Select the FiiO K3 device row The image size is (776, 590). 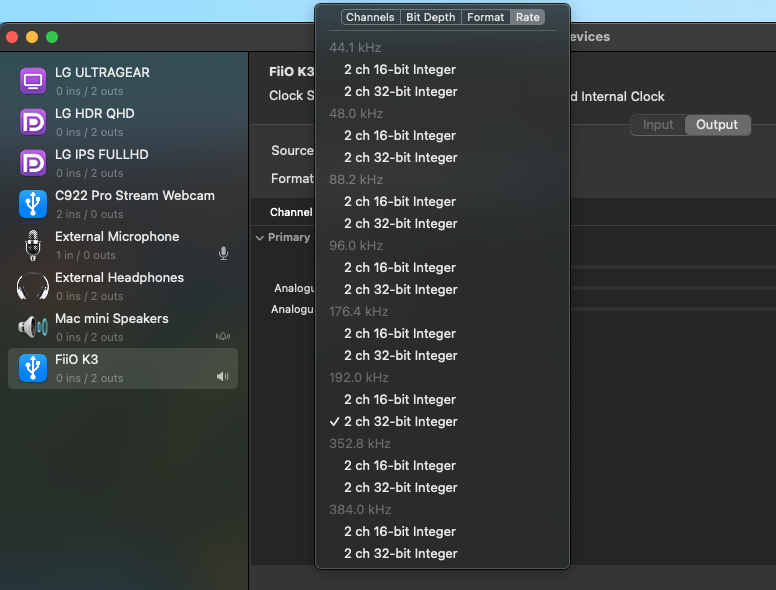123,368
